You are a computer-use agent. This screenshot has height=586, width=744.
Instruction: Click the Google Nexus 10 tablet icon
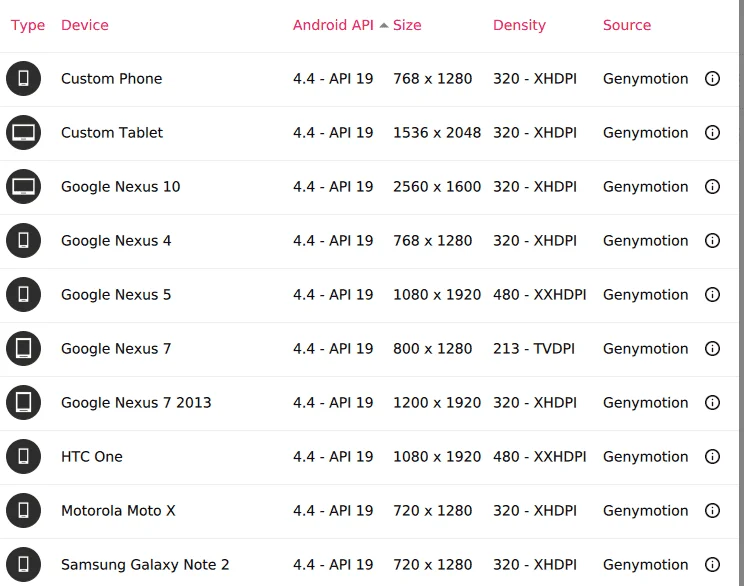coord(23,186)
